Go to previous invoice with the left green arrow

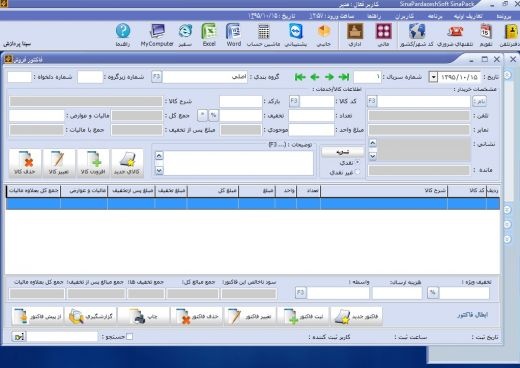tap(314, 77)
